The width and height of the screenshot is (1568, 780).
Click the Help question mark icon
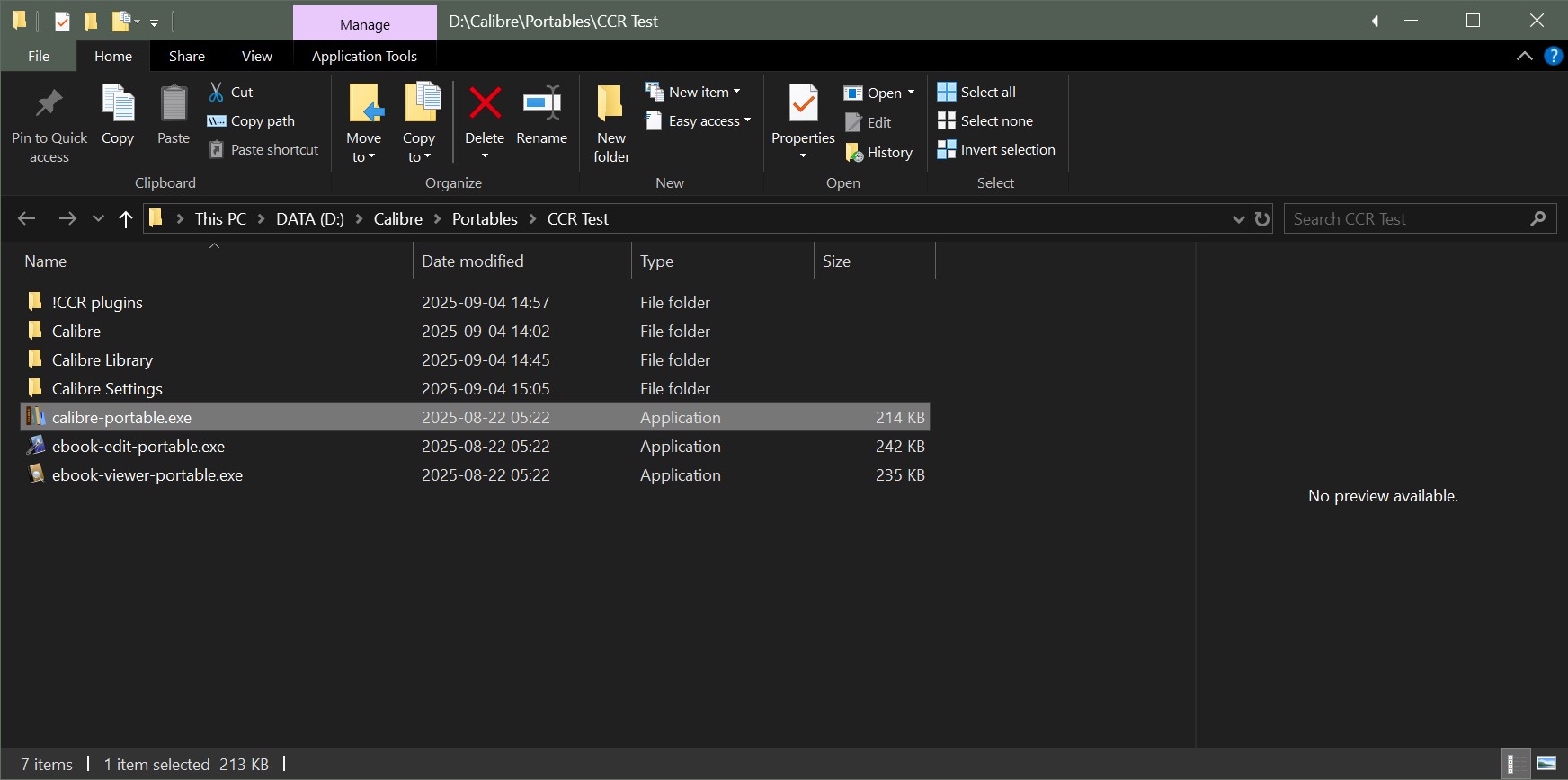(1553, 56)
